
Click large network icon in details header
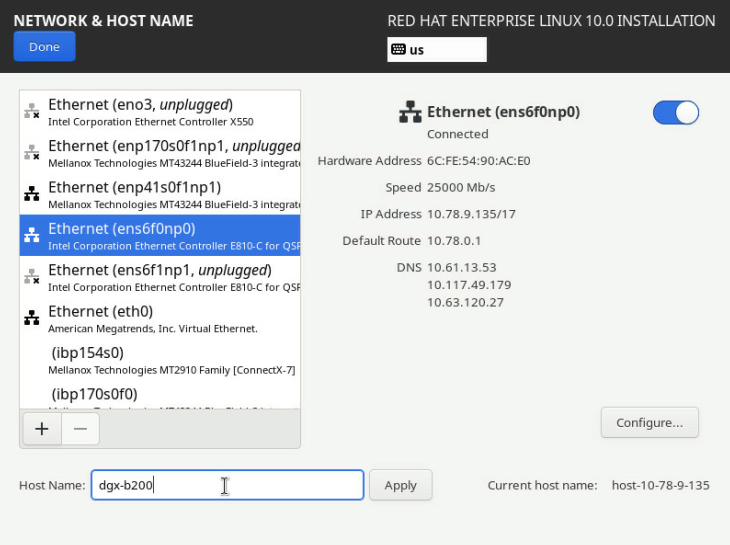click(410, 112)
